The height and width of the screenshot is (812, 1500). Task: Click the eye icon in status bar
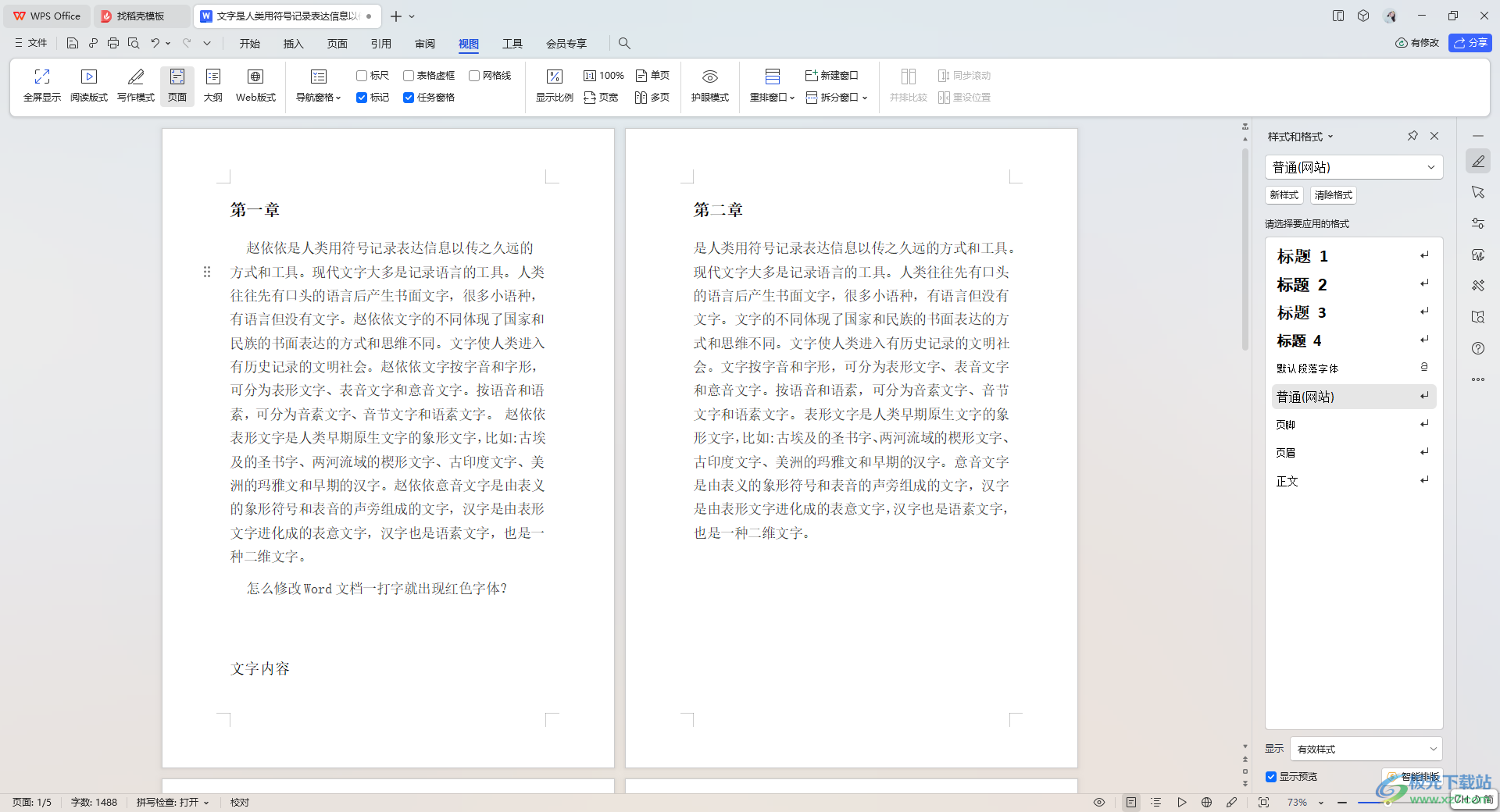pos(1099,802)
